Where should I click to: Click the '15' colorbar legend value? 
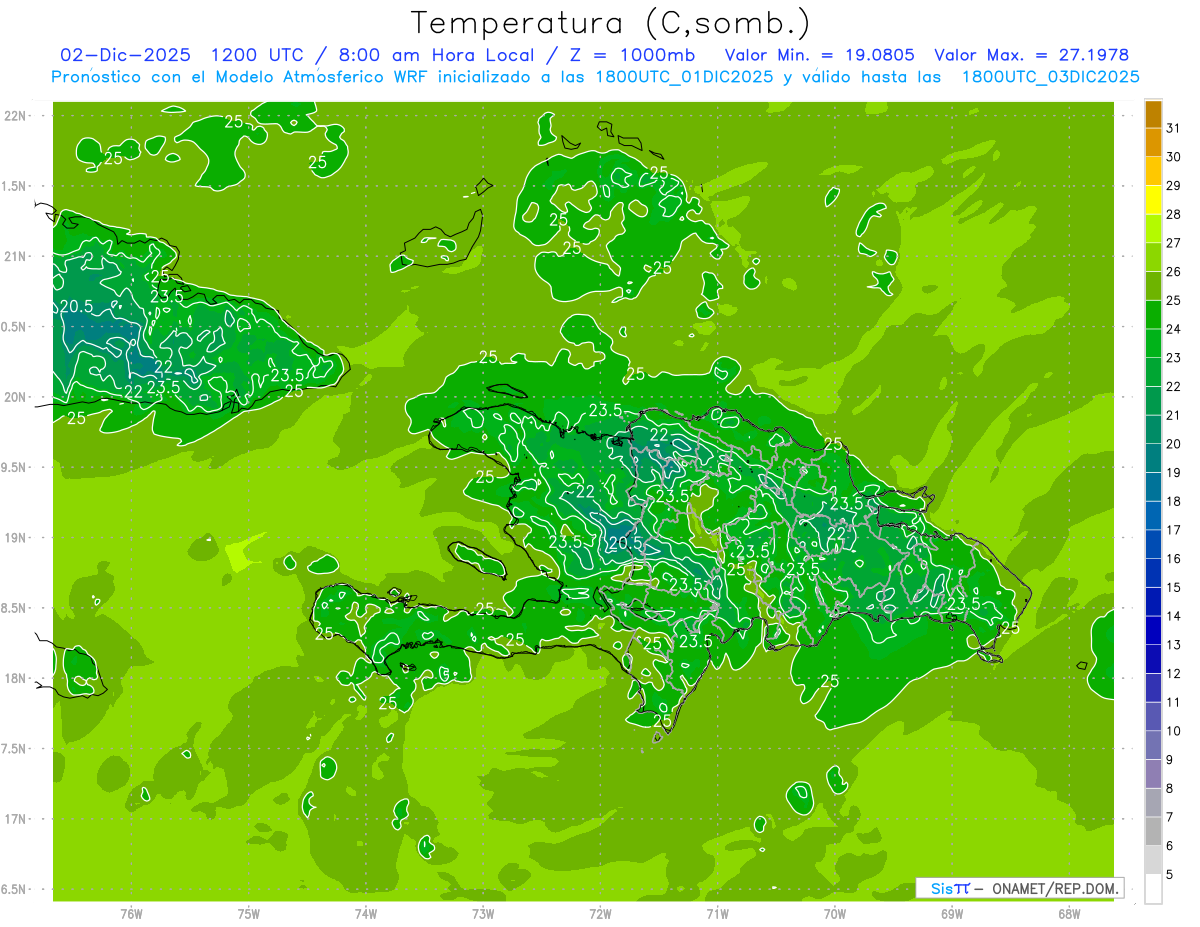[x=1174, y=588]
